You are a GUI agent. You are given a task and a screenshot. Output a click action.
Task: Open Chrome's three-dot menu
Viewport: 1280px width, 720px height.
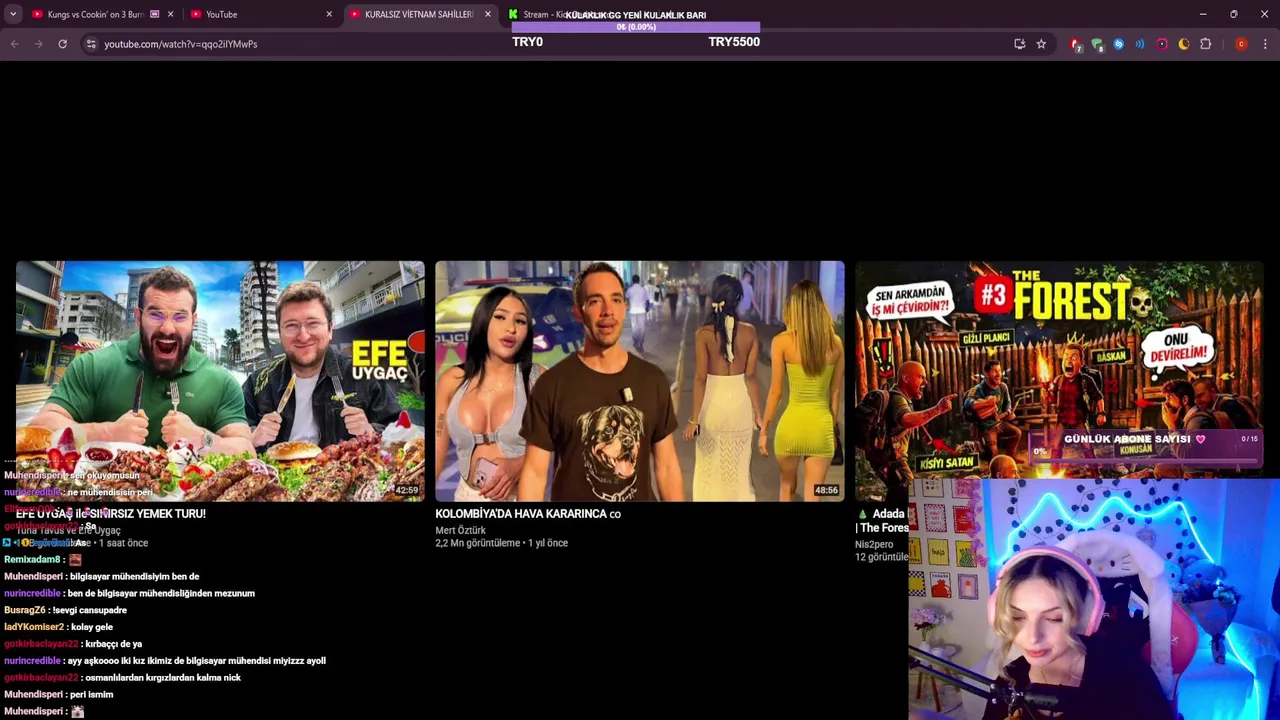[1265, 44]
